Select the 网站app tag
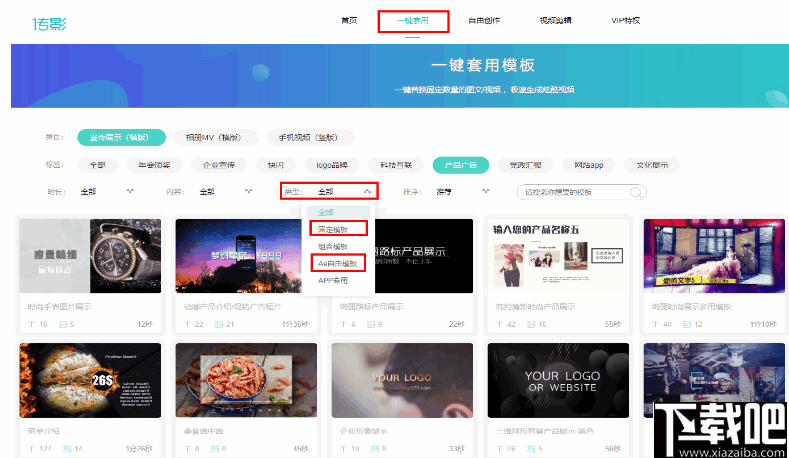The image size is (789, 458). tap(589, 165)
